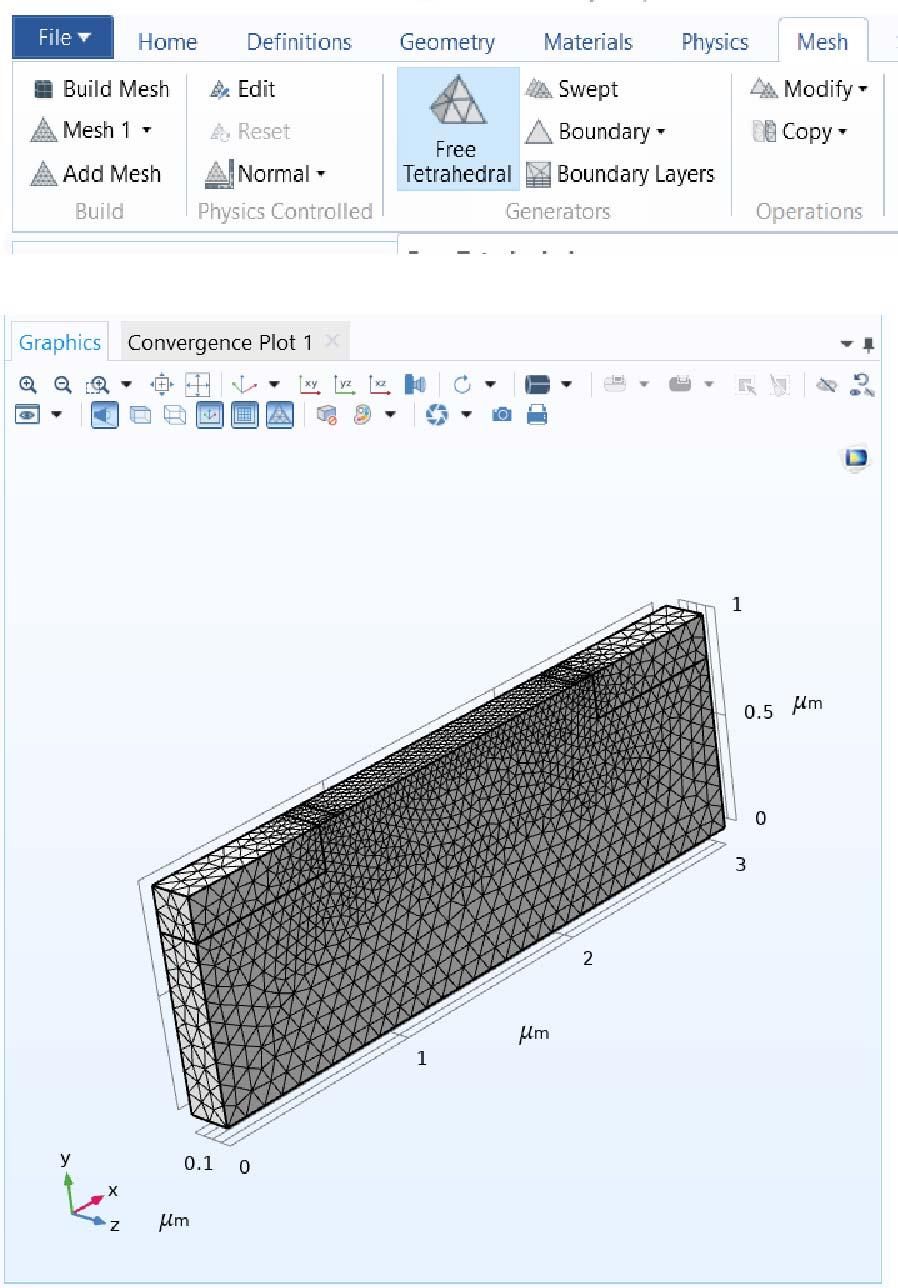Open the Zoom Box dropdown arrow
898x1288 pixels.
(126, 385)
